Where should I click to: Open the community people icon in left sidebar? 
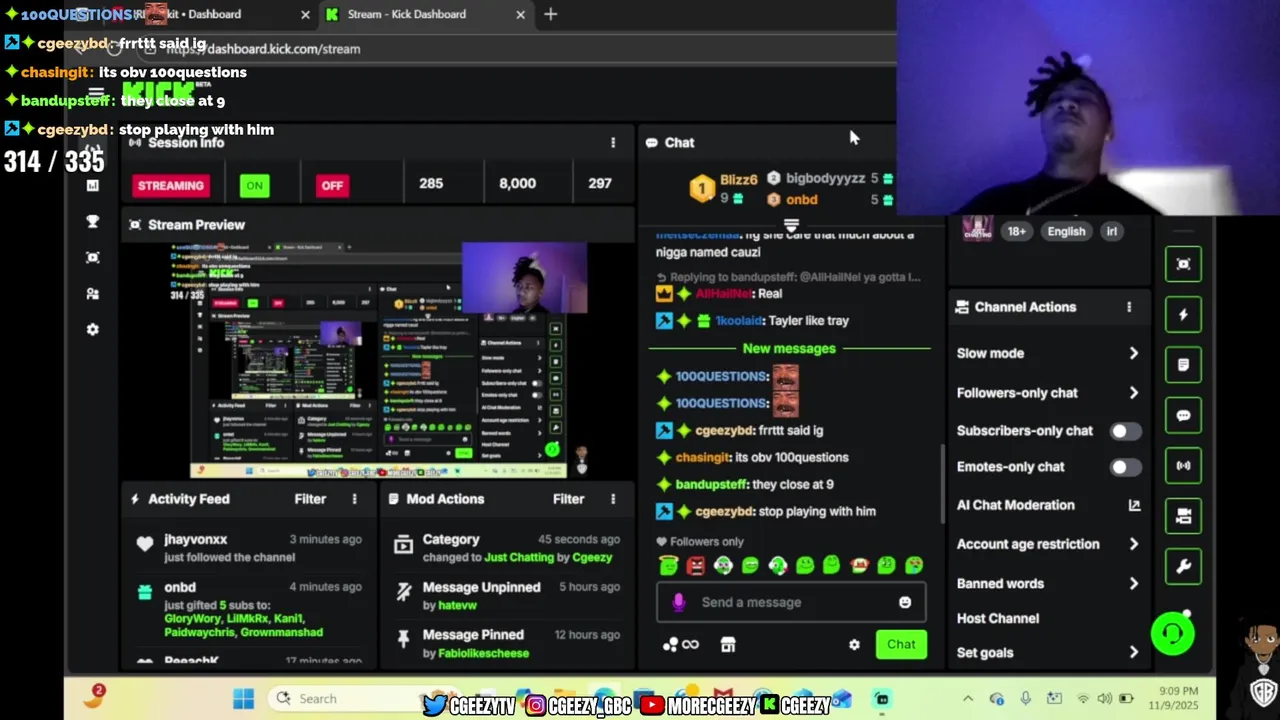(93, 293)
